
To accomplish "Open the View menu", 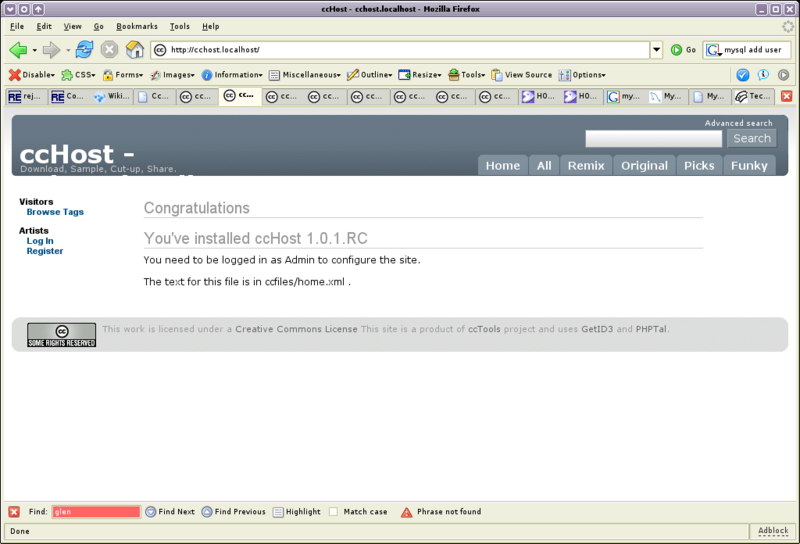I will [72, 27].
